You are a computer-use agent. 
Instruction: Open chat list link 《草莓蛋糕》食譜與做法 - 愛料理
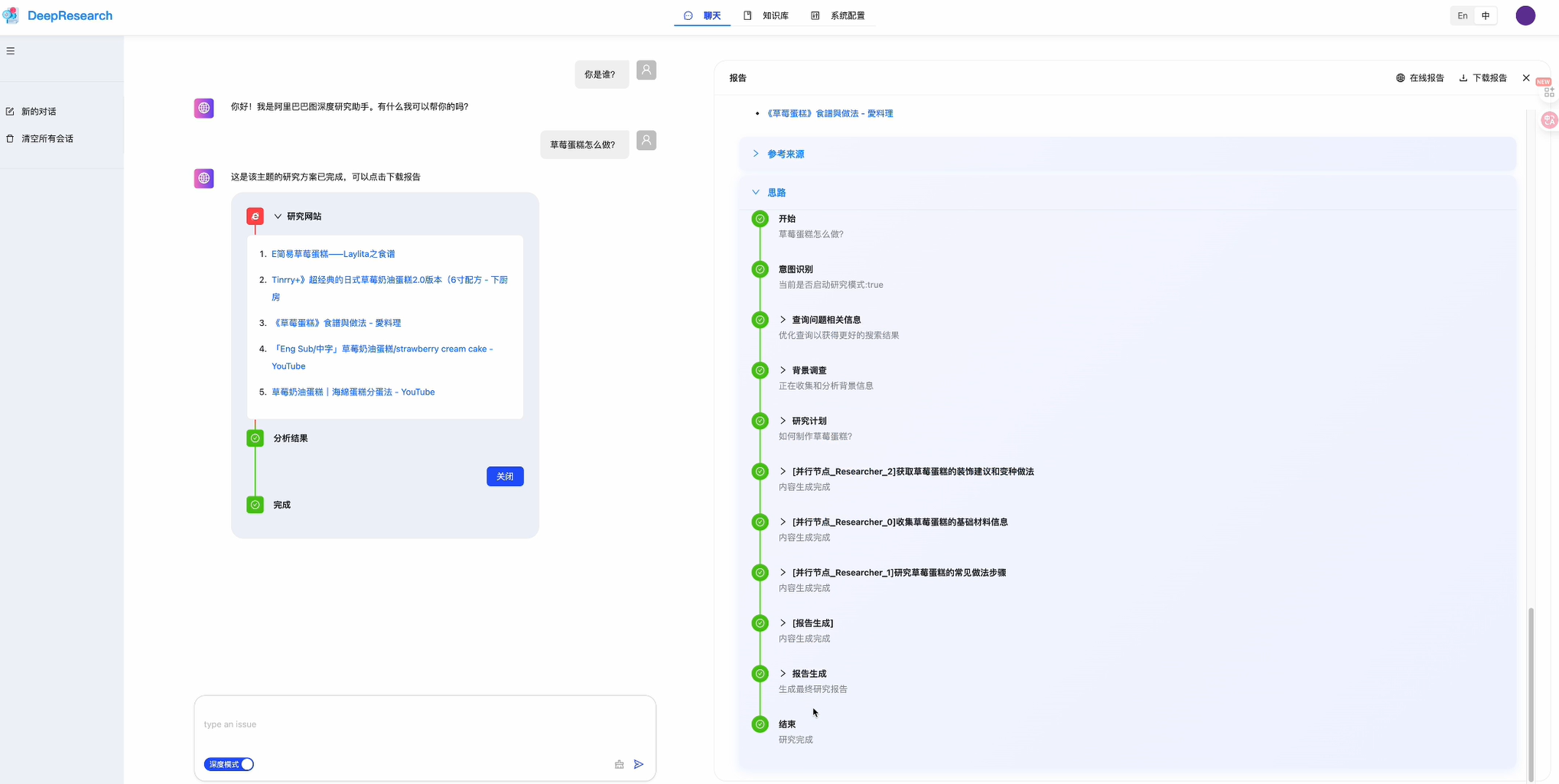coord(337,323)
